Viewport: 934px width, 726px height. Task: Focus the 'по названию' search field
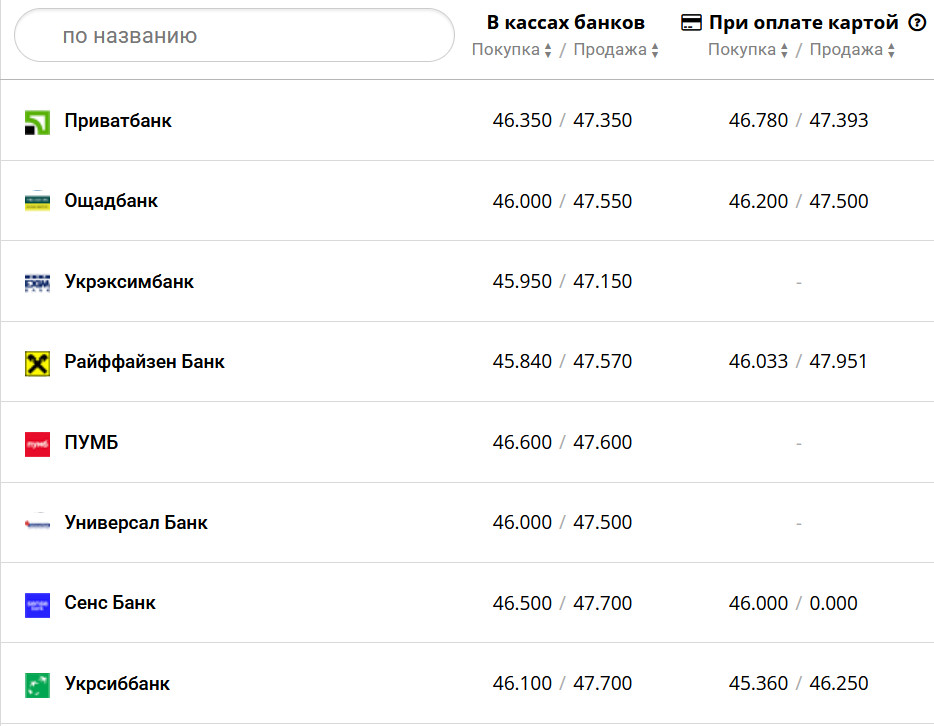(x=235, y=36)
